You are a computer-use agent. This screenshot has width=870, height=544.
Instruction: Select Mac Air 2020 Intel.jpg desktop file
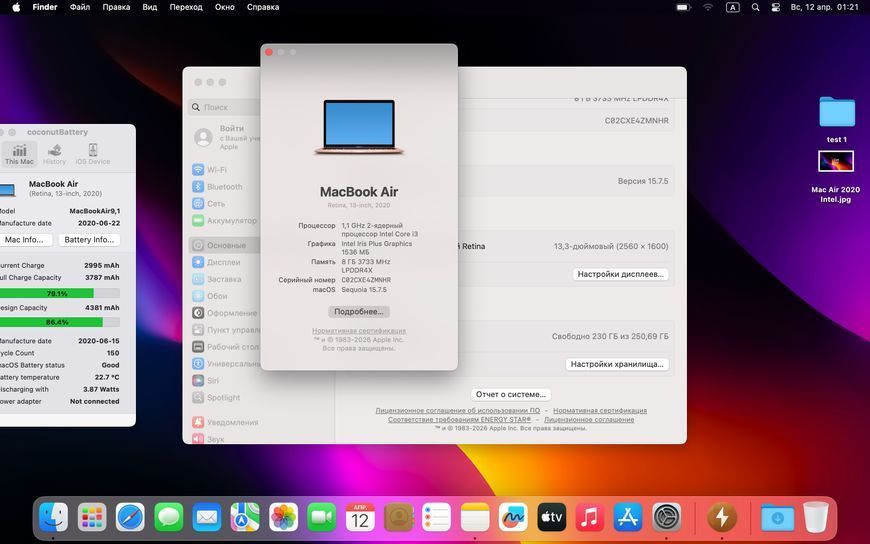(x=836, y=177)
